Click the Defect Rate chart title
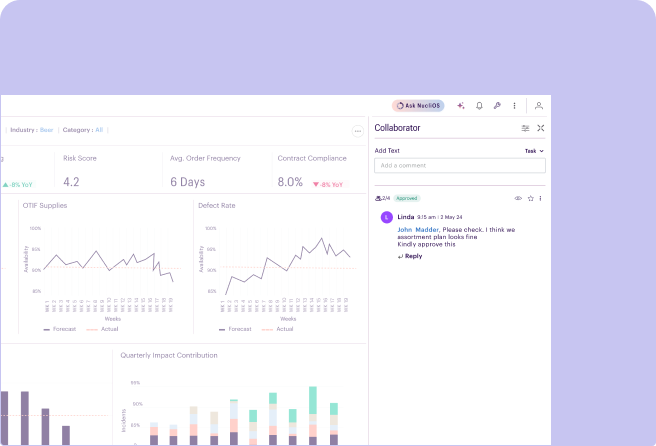Image resolution: width=656 pixels, height=446 pixels. click(217, 205)
